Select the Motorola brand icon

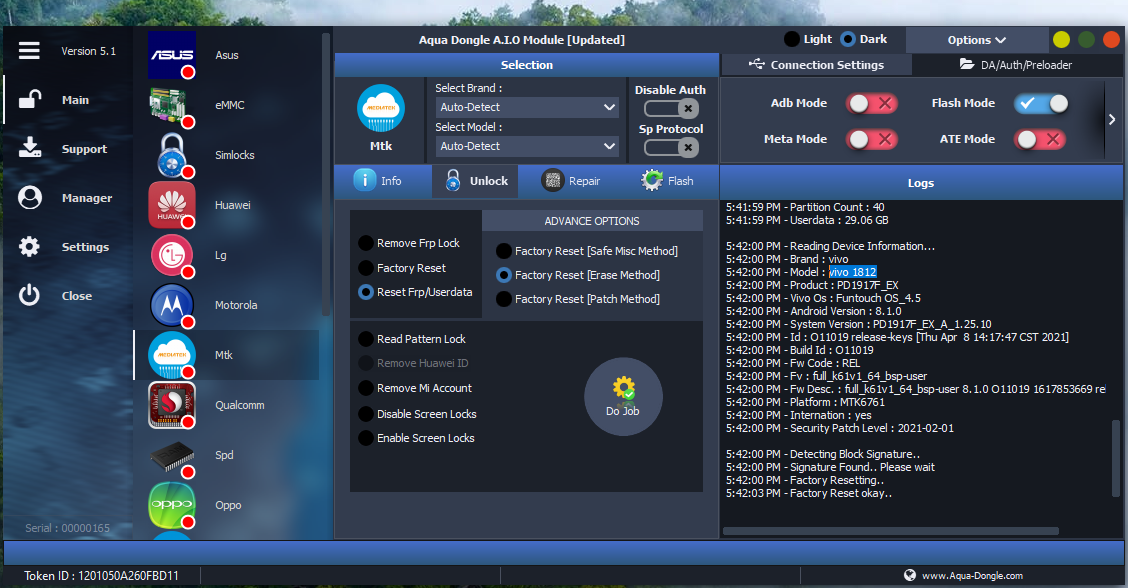point(172,305)
